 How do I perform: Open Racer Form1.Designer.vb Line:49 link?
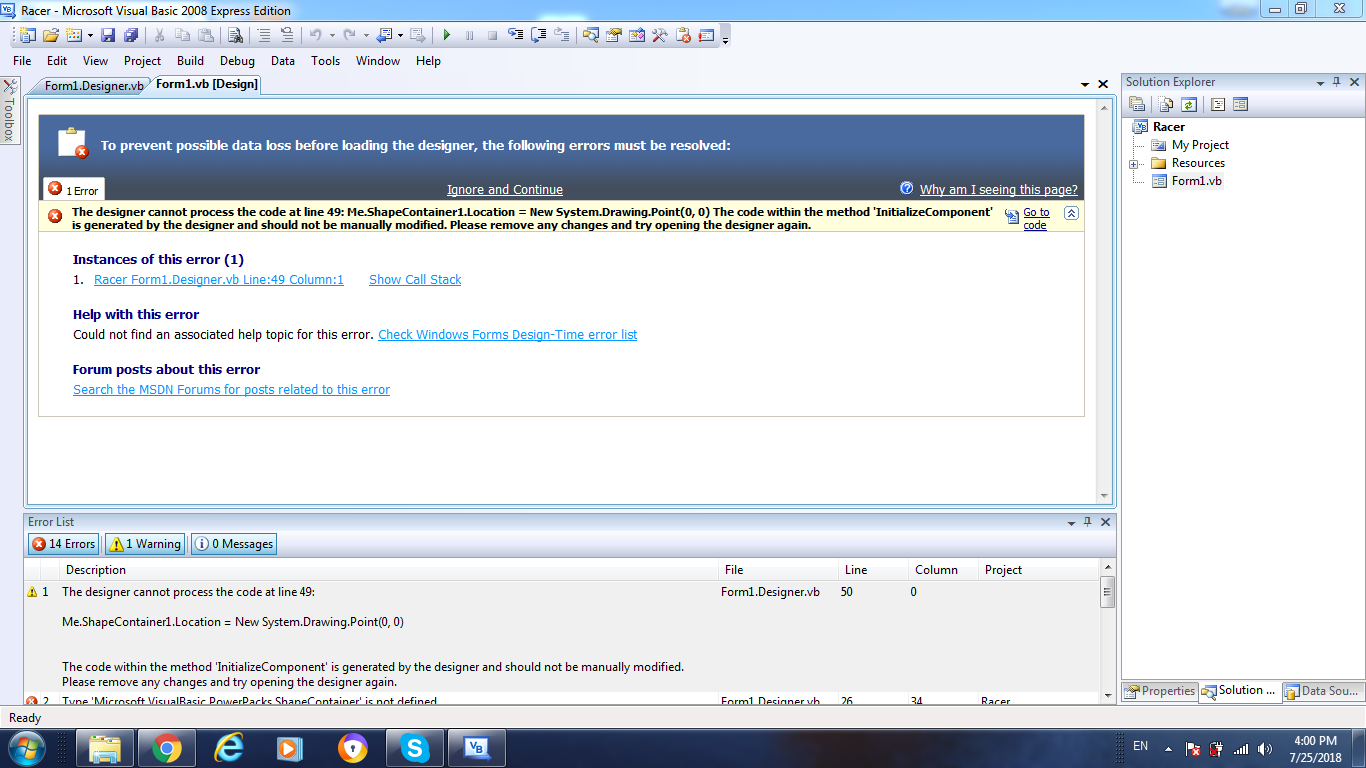click(219, 280)
